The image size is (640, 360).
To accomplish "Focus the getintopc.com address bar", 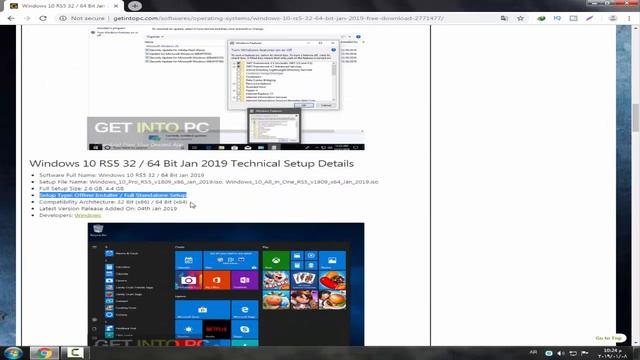I will (278, 18).
